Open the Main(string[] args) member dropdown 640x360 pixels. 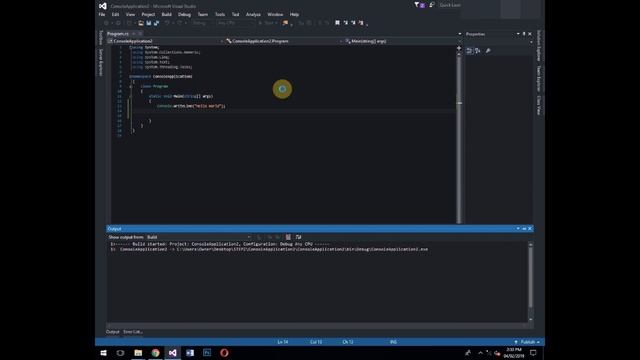(x=402, y=41)
